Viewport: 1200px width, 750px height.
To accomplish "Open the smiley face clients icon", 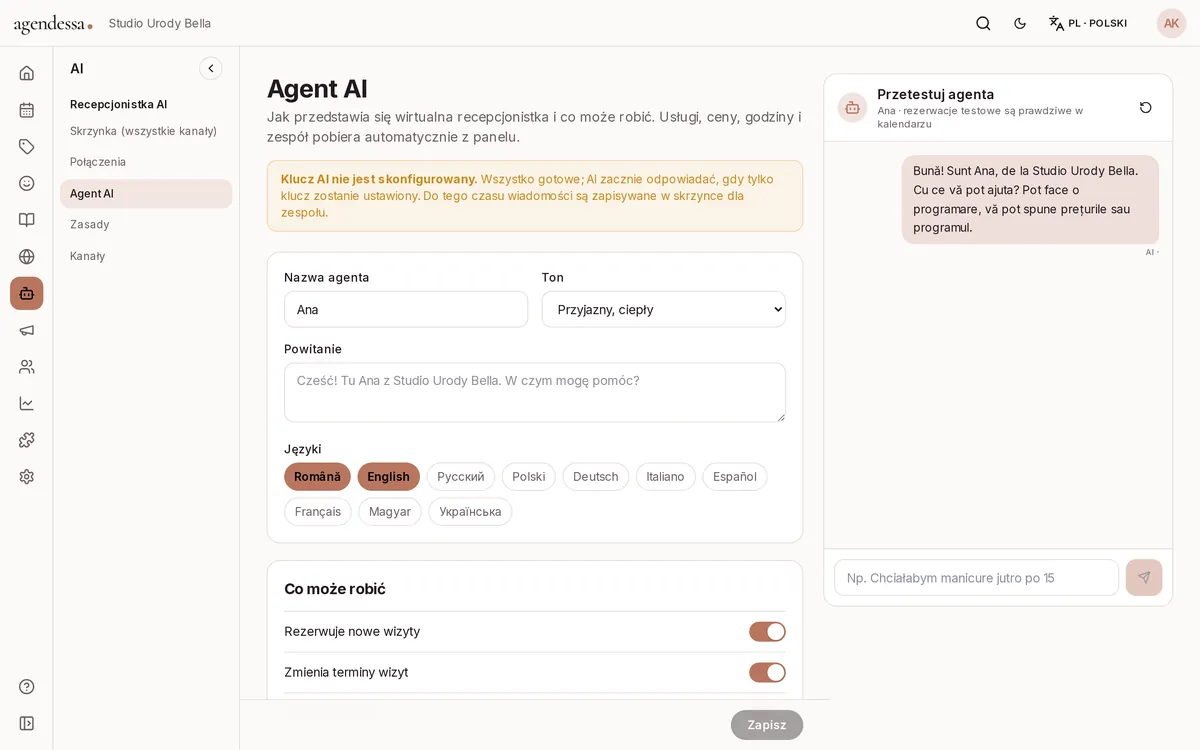I will [27, 183].
